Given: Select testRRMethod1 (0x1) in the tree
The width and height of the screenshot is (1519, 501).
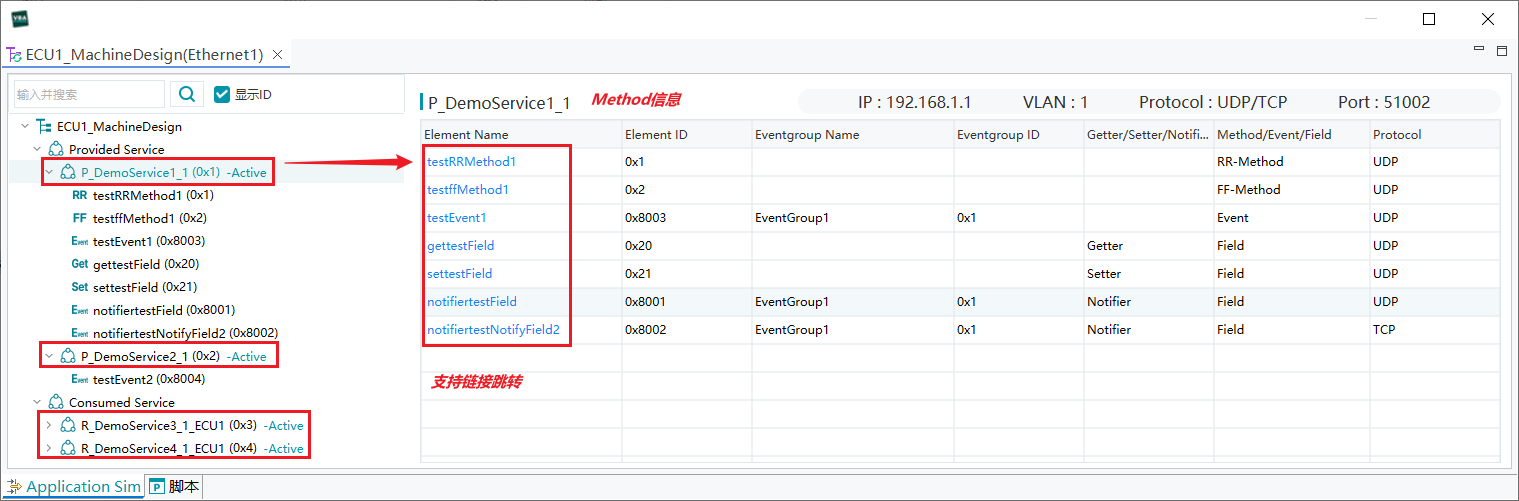Looking at the screenshot, I should tap(153, 195).
